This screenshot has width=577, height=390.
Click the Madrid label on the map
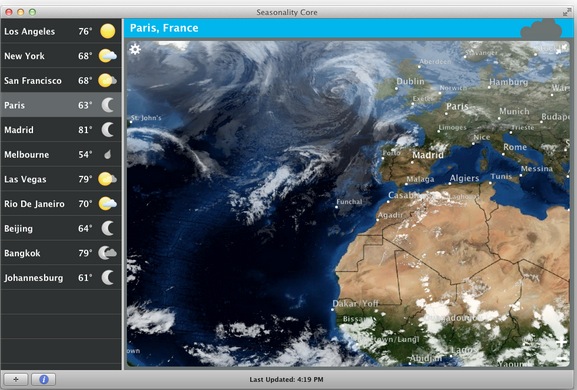click(x=428, y=155)
